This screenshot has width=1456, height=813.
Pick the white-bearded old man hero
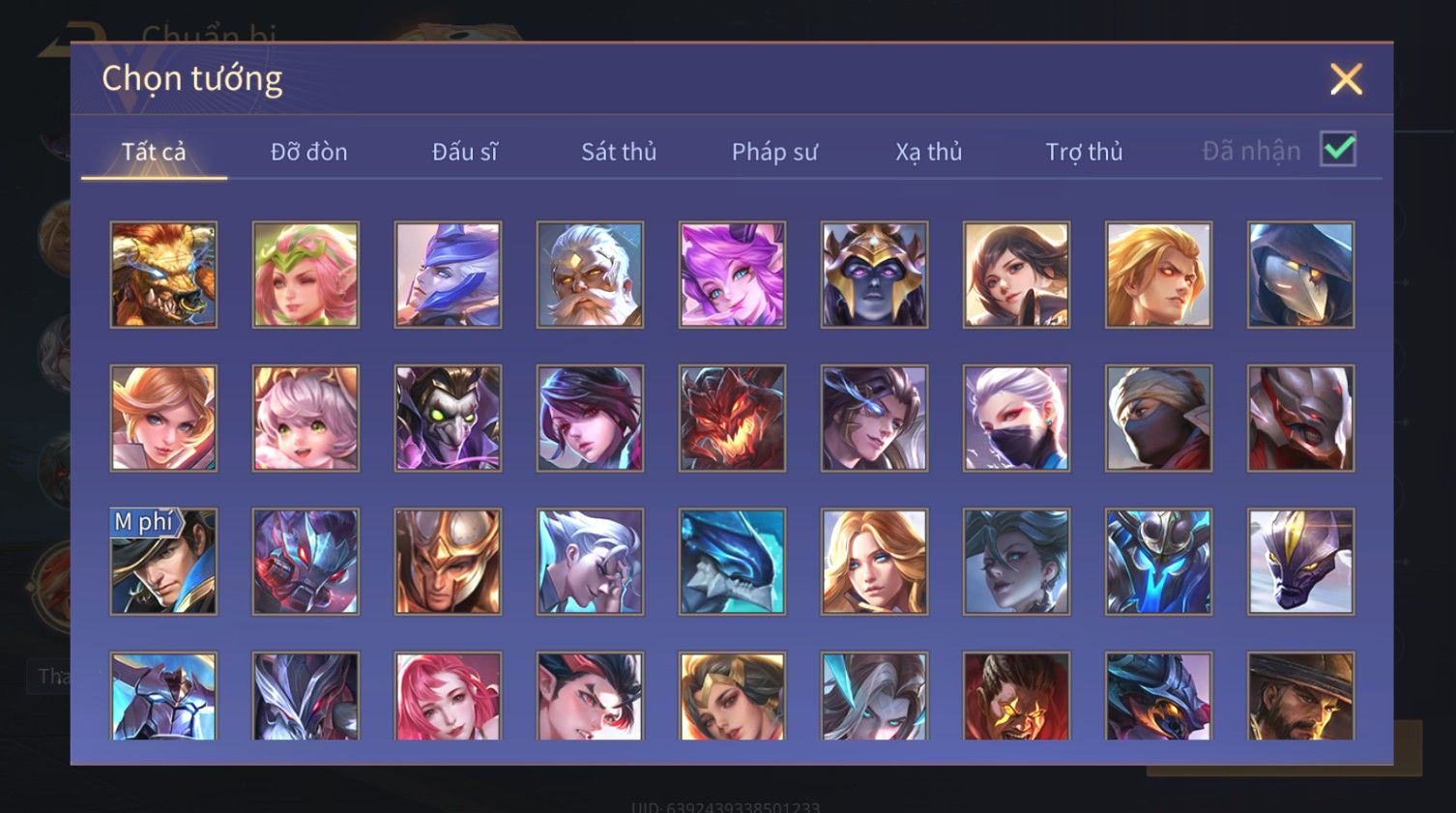(x=590, y=275)
